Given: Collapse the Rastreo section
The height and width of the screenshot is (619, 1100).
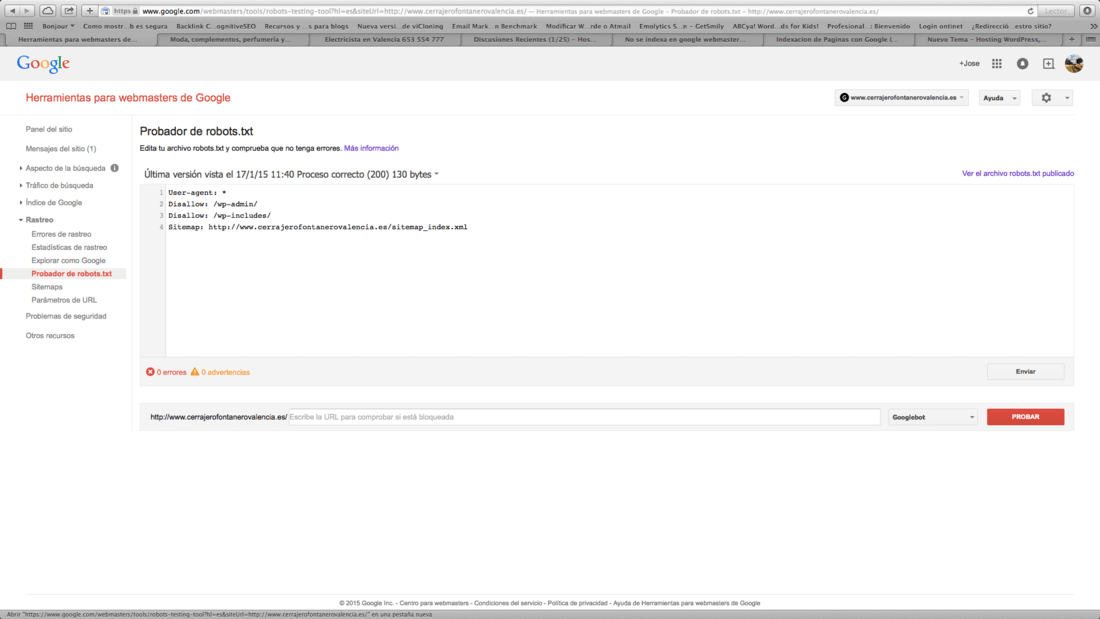Looking at the screenshot, I should click(39, 220).
